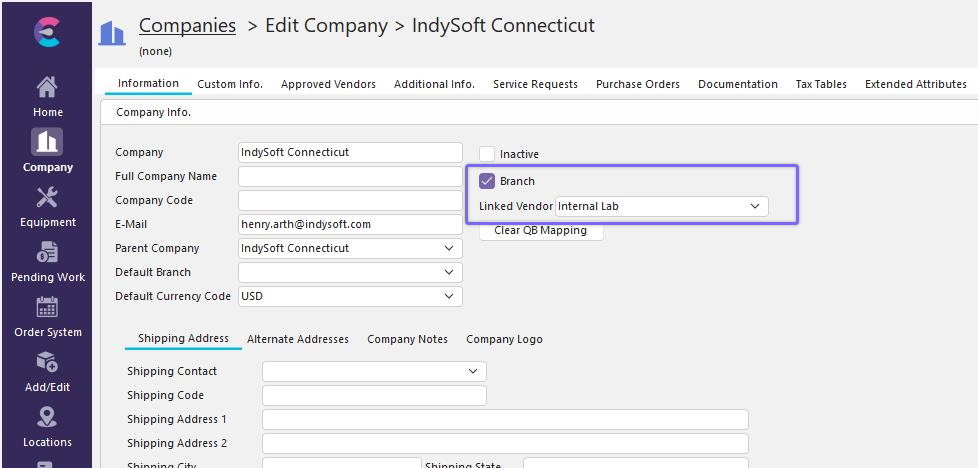Open the Equipment tools icon
The width and height of the screenshot is (978, 468).
(47, 197)
